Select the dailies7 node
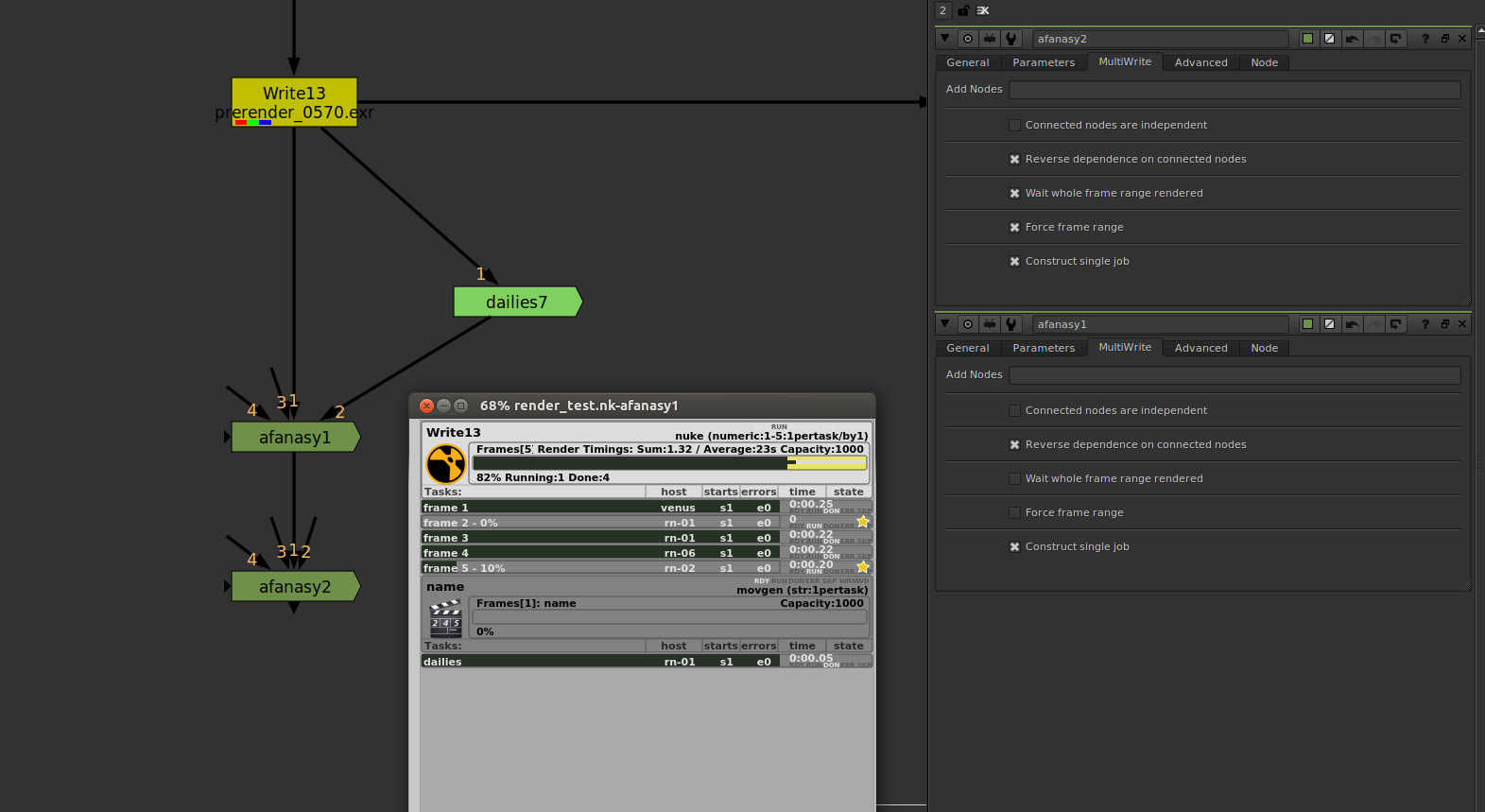Screen dimensions: 1485x812 517,302
